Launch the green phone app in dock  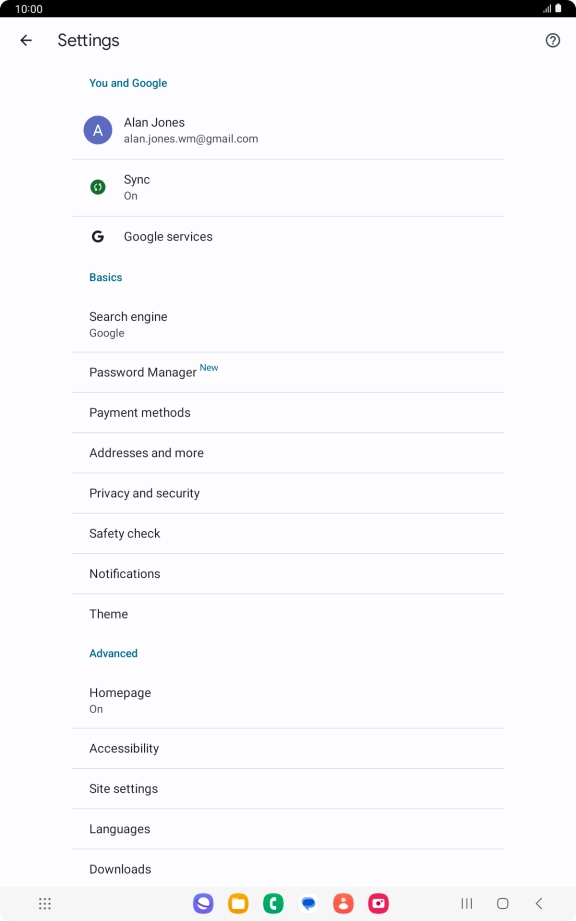[x=273, y=903]
